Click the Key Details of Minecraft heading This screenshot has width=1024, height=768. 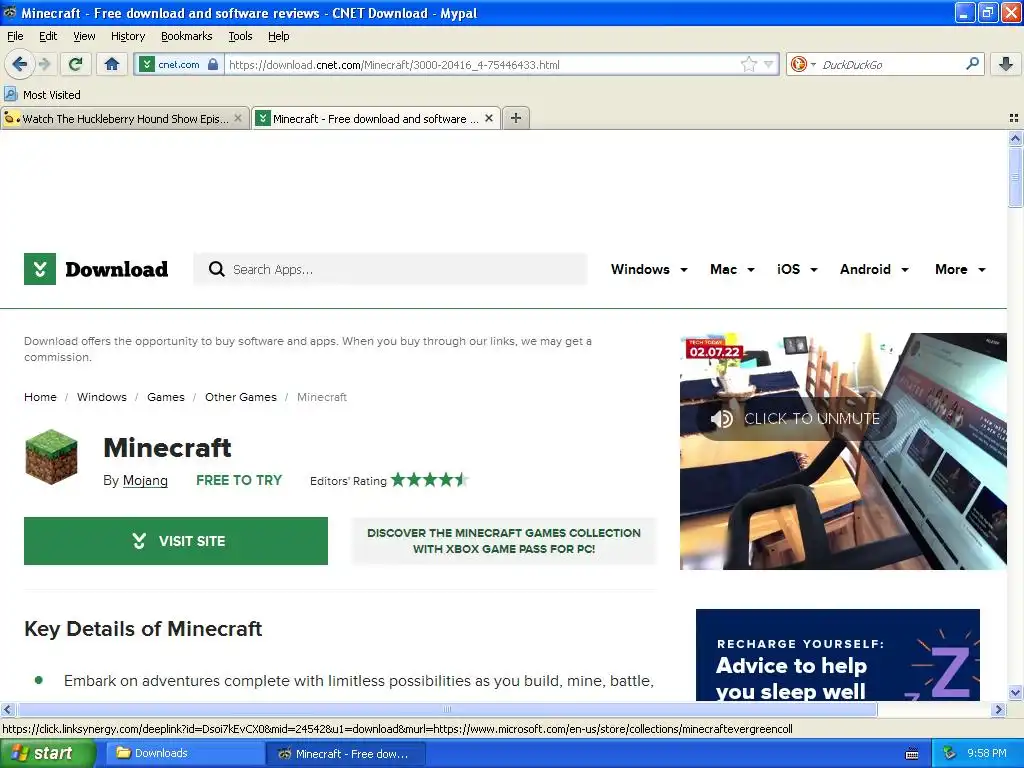[143, 628]
